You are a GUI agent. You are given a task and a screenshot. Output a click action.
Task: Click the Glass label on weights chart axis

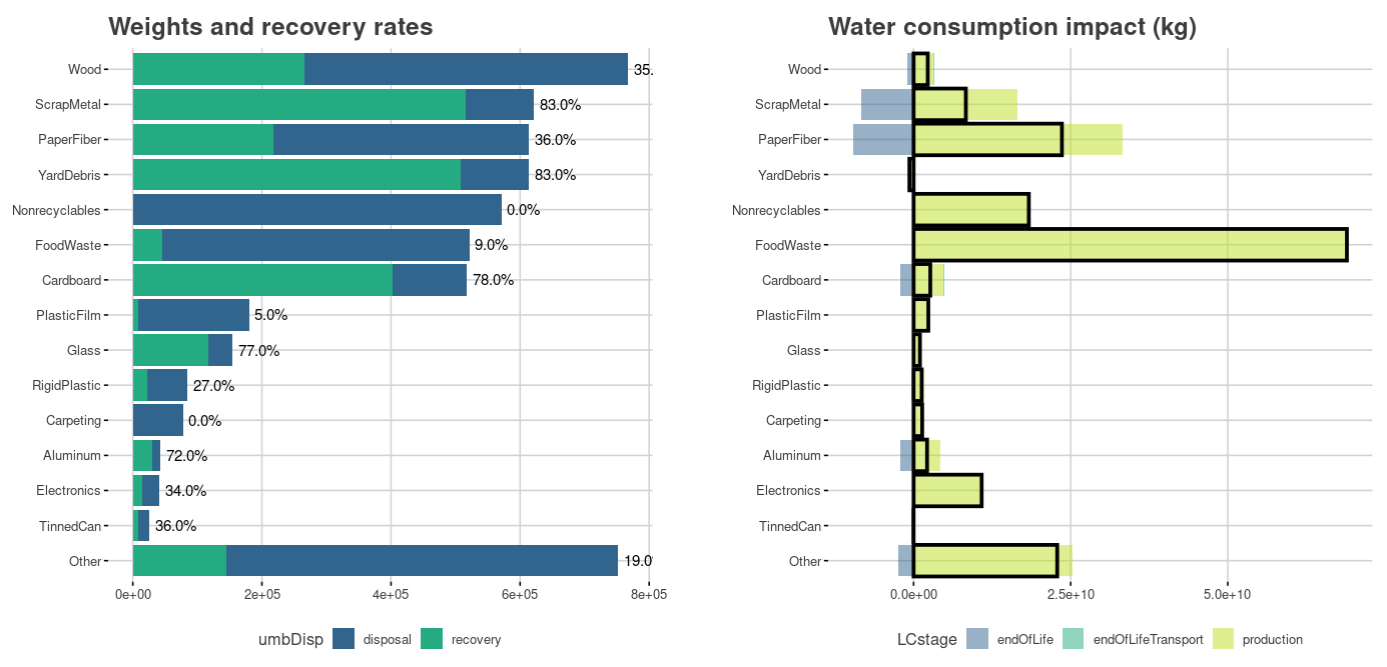pyautogui.click(x=84, y=351)
